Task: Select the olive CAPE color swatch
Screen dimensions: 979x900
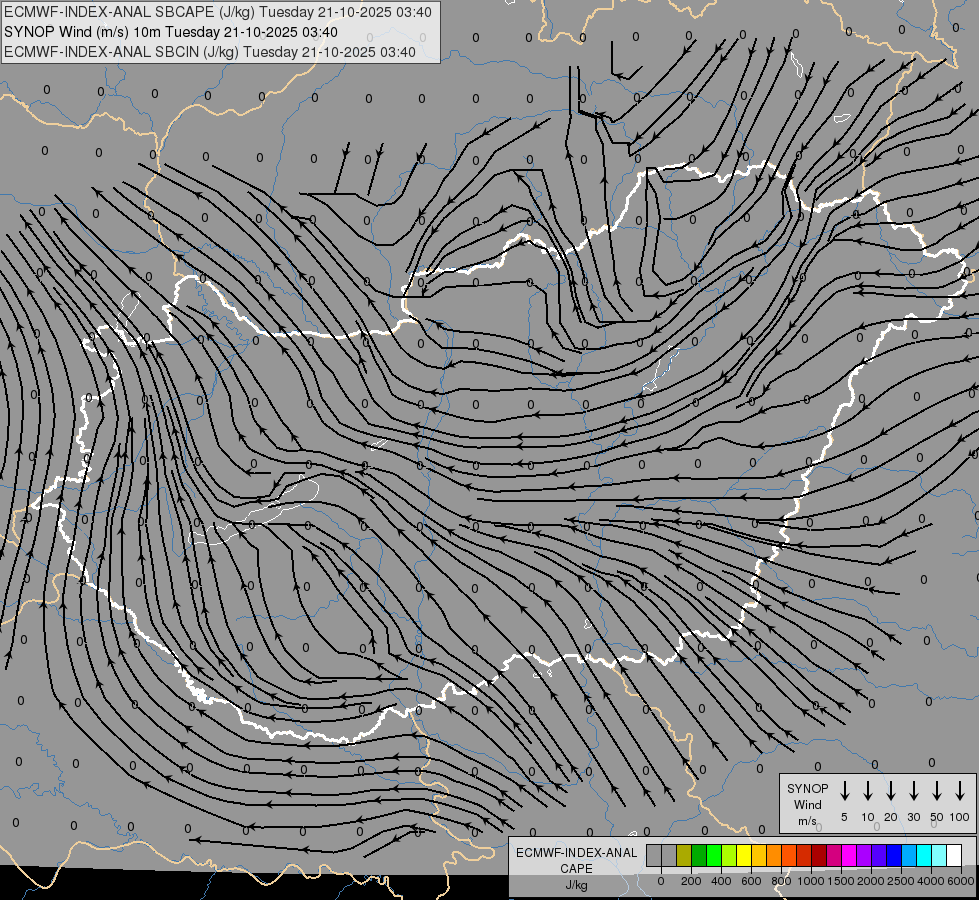Action: tap(684, 856)
